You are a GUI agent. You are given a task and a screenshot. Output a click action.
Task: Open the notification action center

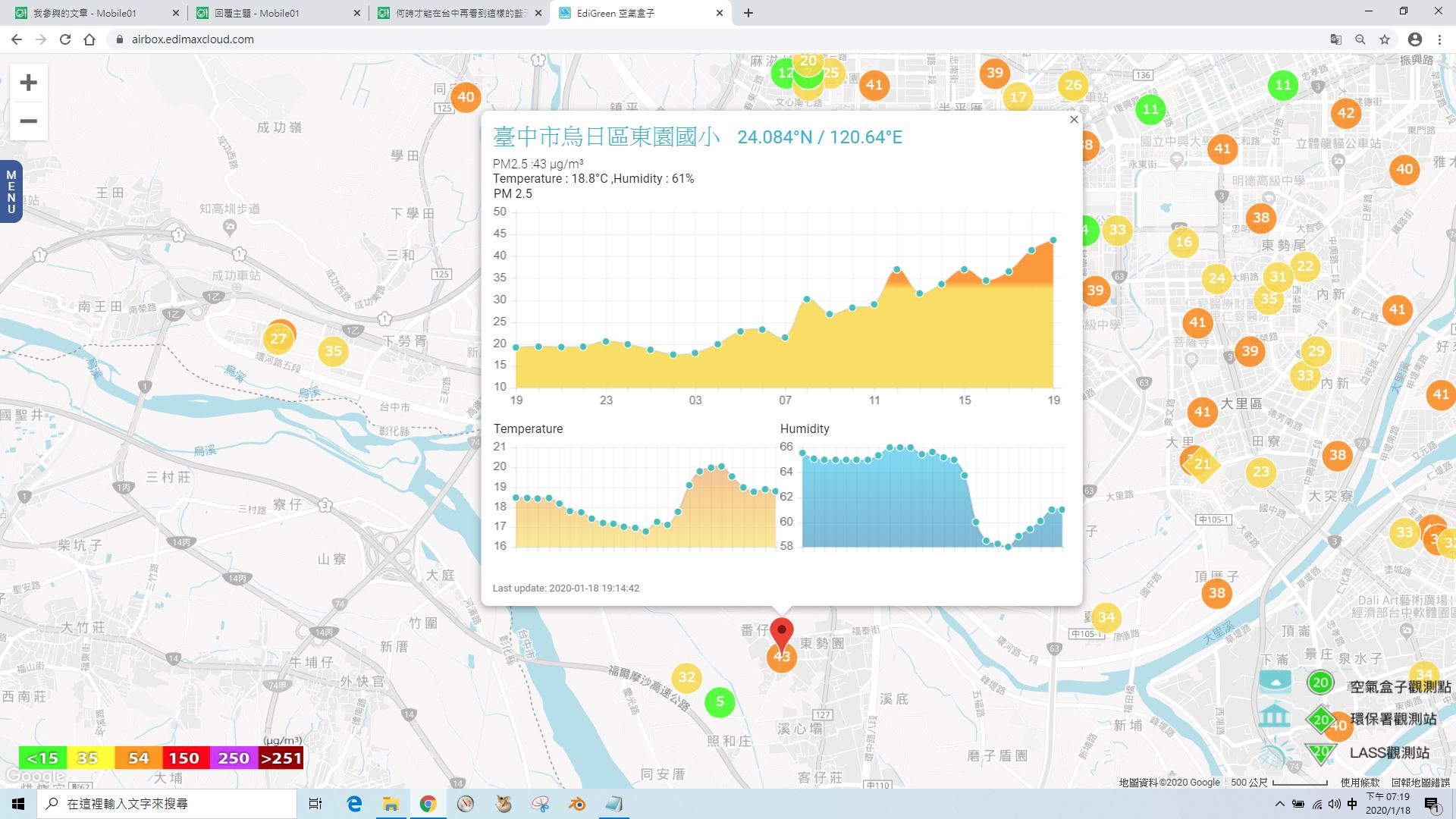1432,804
